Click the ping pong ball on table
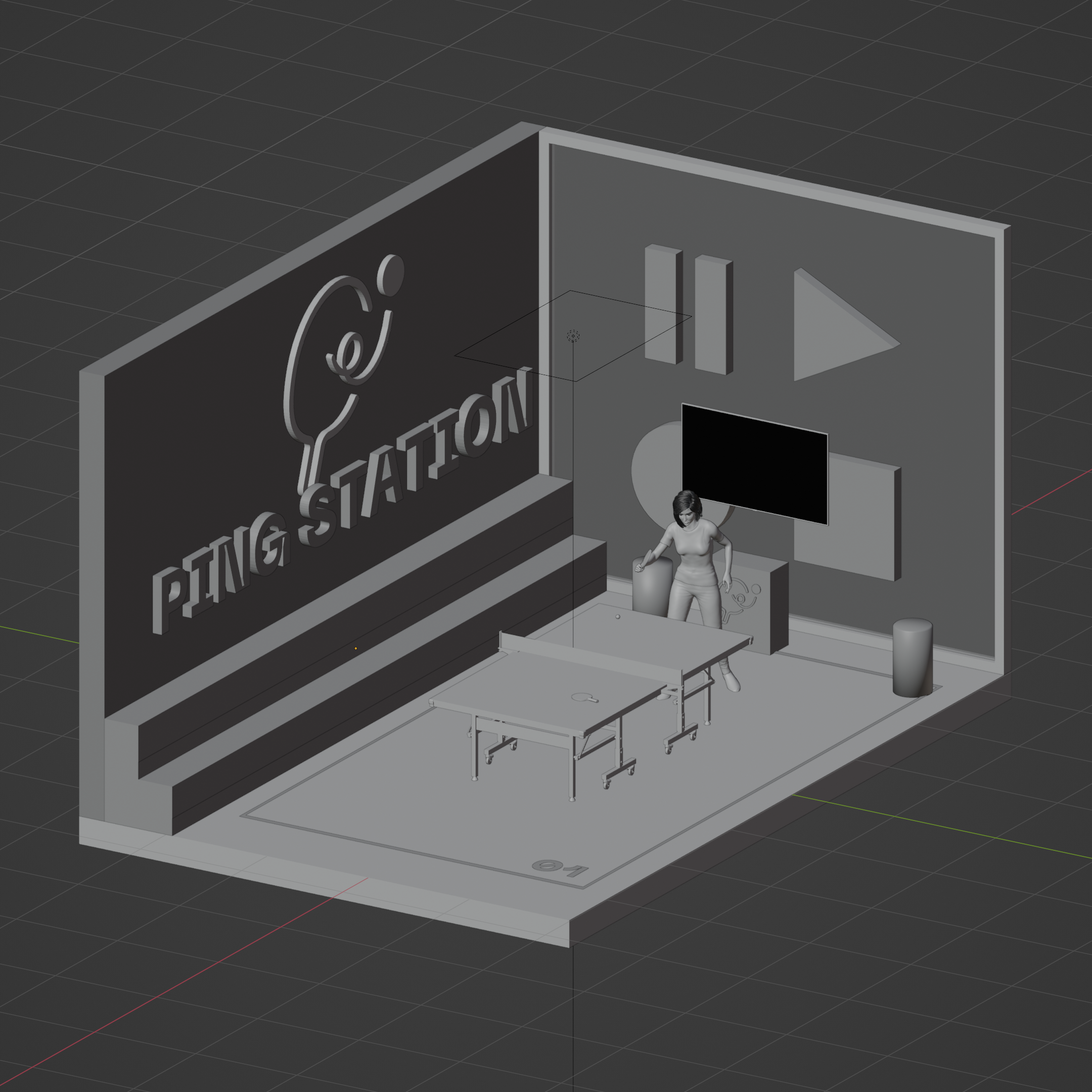The width and height of the screenshot is (1092, 1092). (618, 617)
